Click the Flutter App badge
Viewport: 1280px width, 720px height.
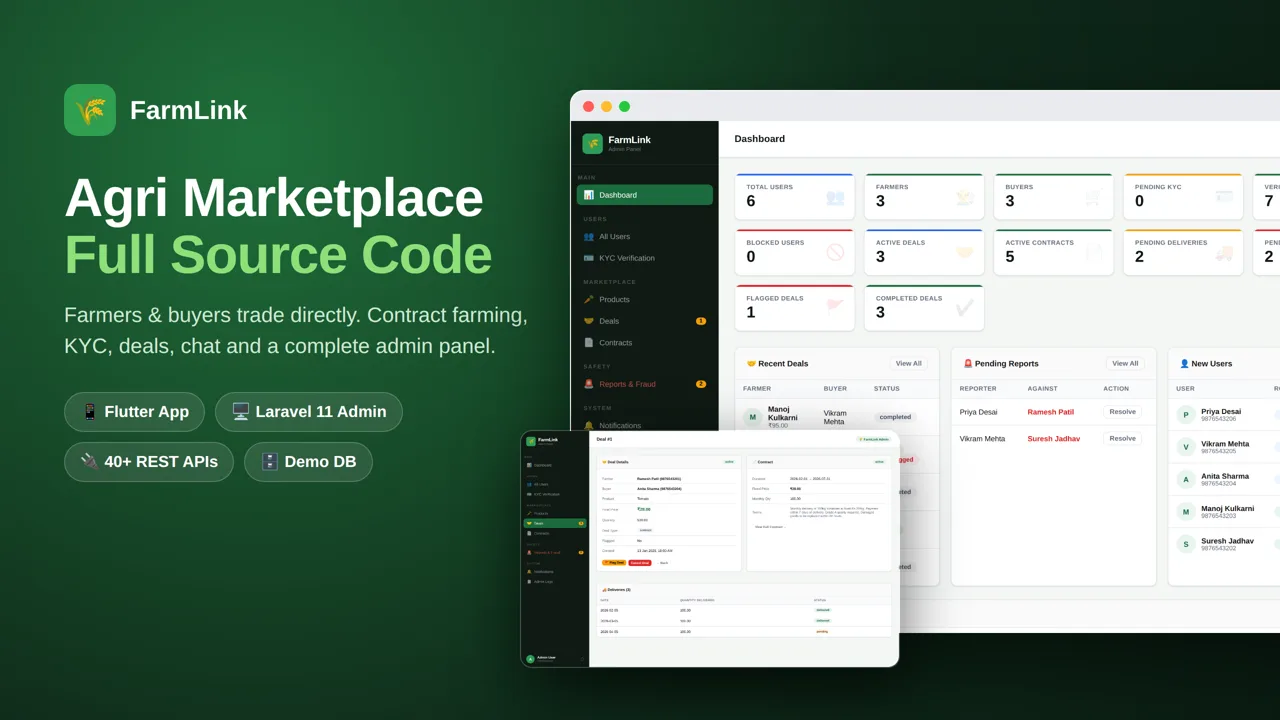coord(134,412)
